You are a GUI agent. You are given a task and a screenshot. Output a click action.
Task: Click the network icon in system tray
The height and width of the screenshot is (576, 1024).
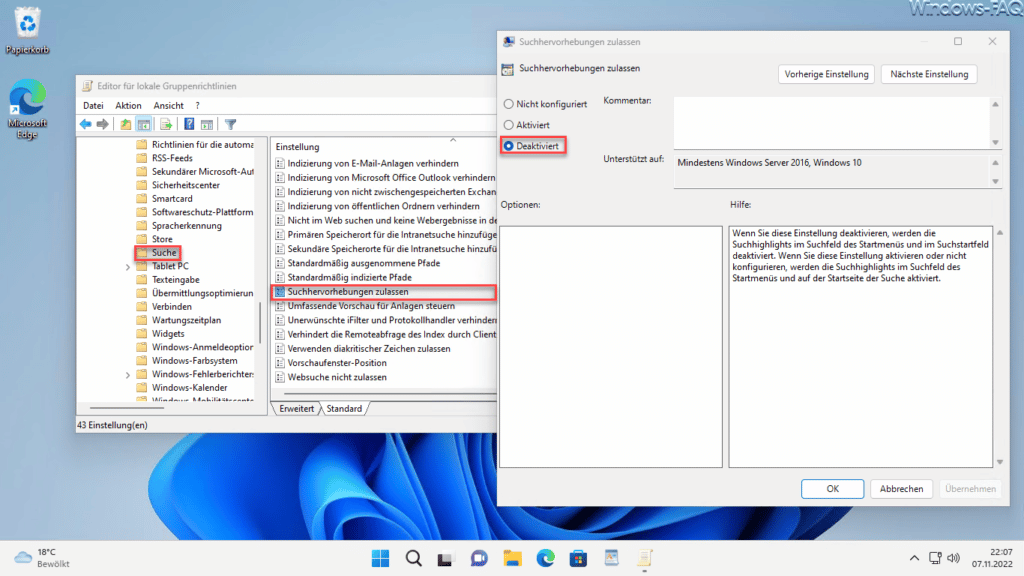click(935, 558)
